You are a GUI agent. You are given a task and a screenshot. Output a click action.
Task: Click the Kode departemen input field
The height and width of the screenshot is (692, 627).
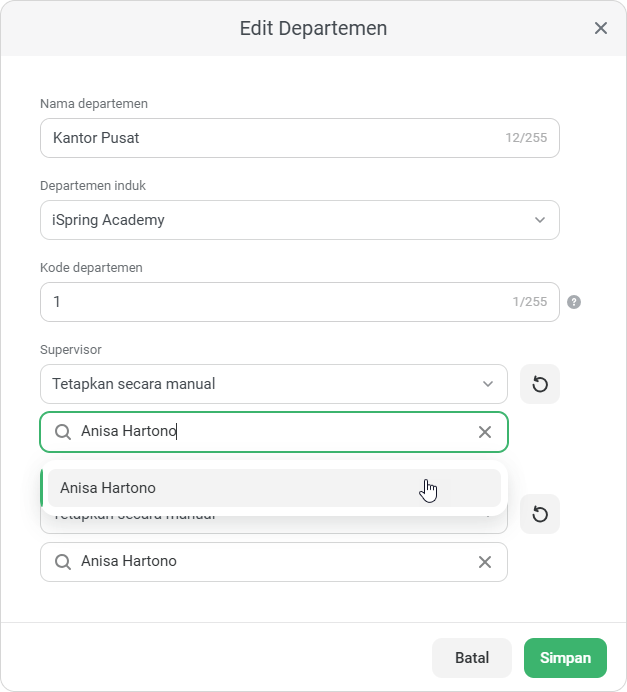tap(300, 302)
